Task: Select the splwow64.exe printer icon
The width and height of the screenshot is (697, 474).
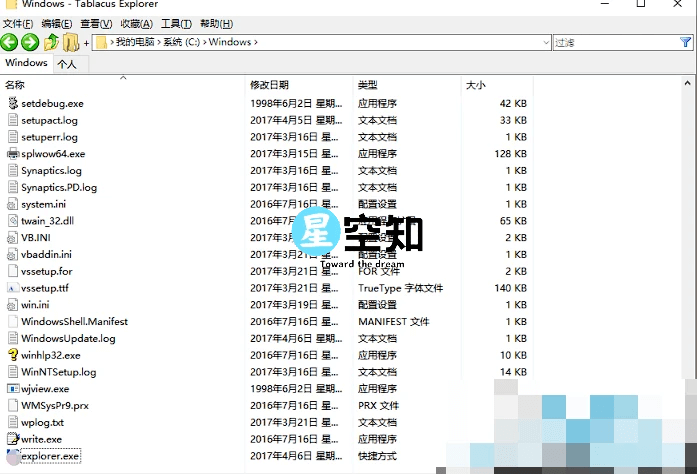Action: pos(13,154)
